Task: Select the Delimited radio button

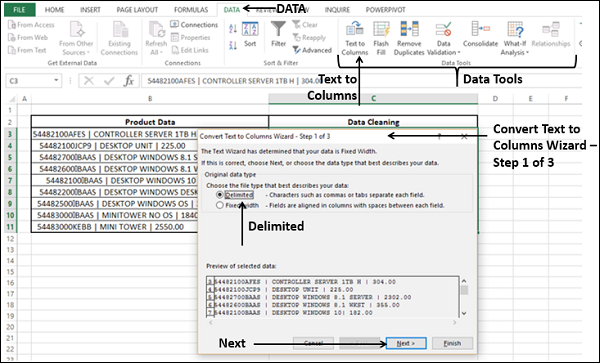Action: [x=220, y=195]
